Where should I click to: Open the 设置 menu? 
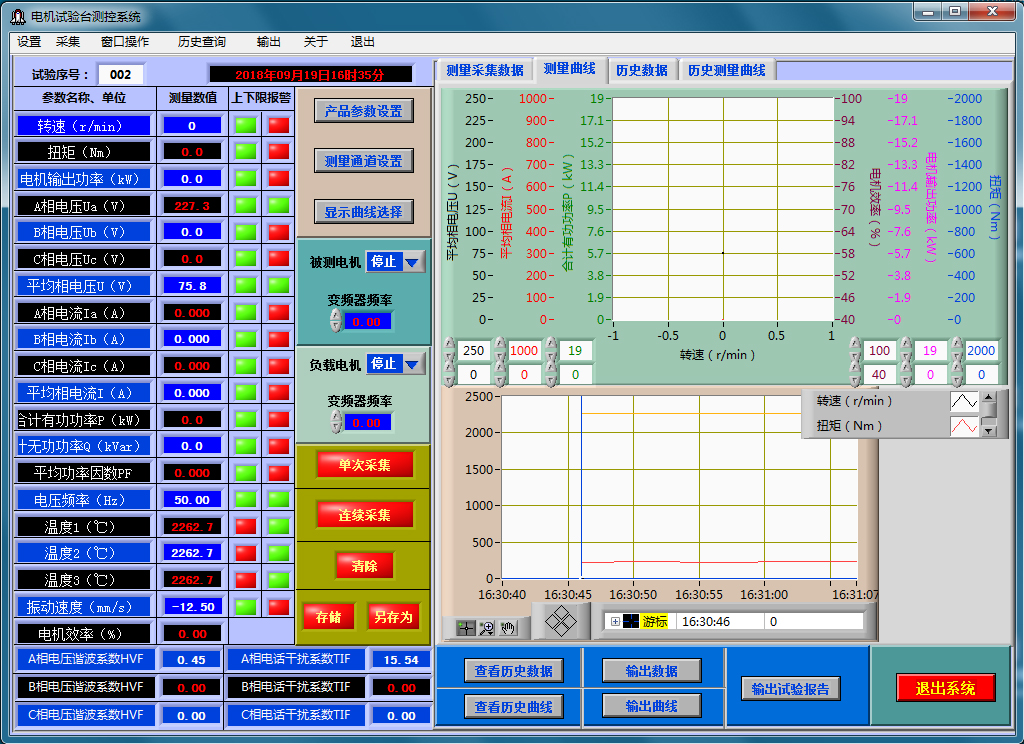tap(29, 42)
